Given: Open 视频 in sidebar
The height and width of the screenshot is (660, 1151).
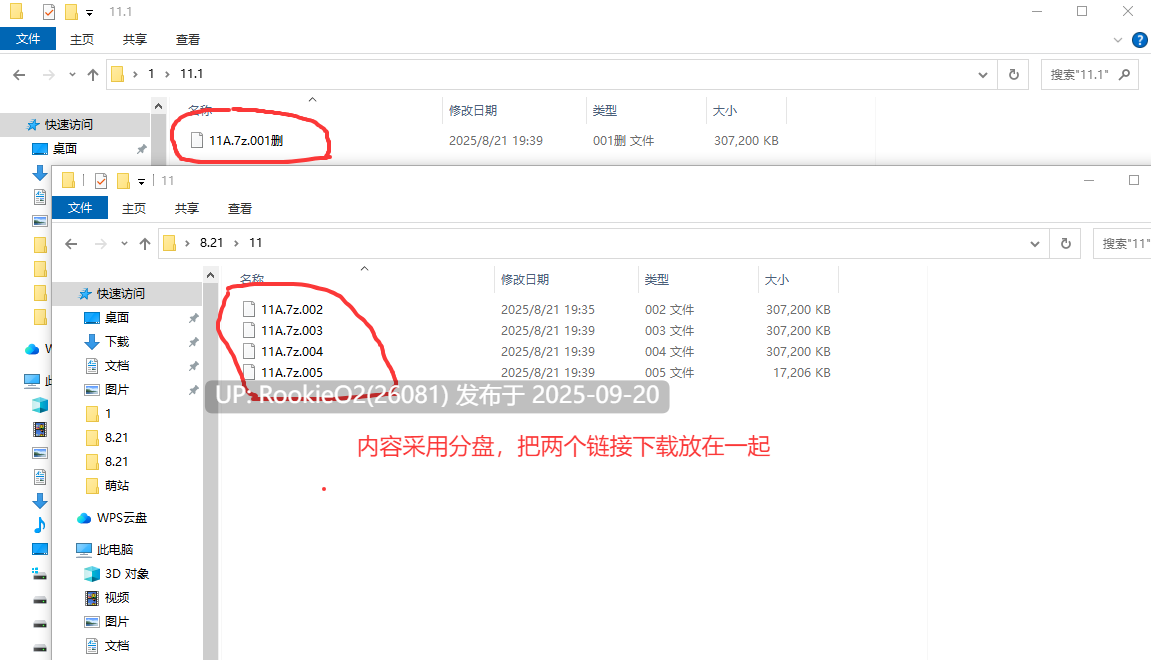Looking at the screenshot, I should coord(117,598).
